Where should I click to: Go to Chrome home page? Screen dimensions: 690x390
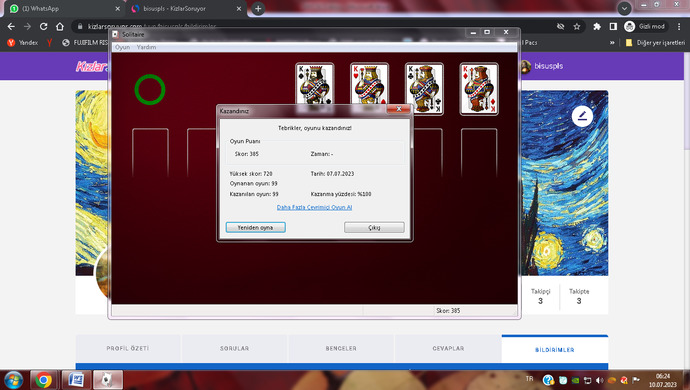(60, 26)
